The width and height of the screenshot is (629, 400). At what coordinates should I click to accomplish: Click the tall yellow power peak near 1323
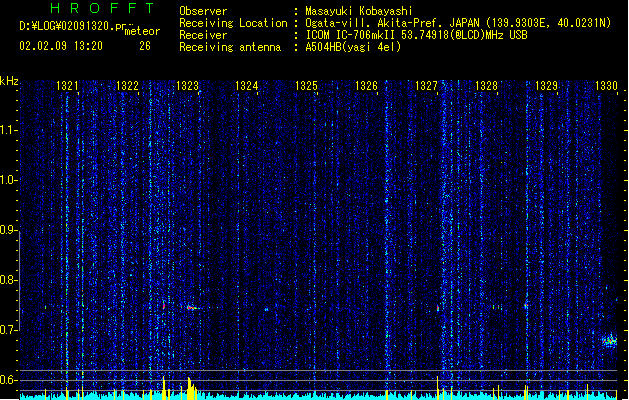click(190, 386)
